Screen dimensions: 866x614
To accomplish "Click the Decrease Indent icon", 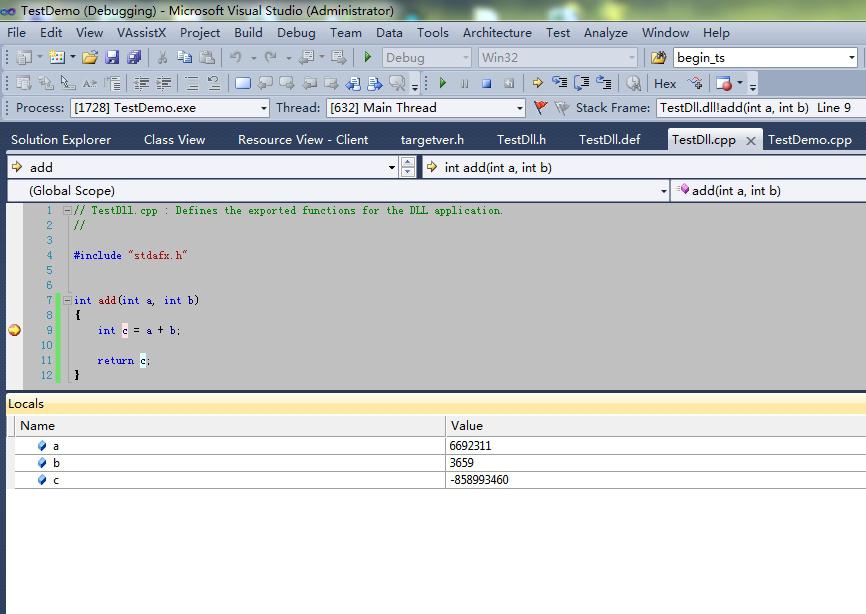I will 142,83.
